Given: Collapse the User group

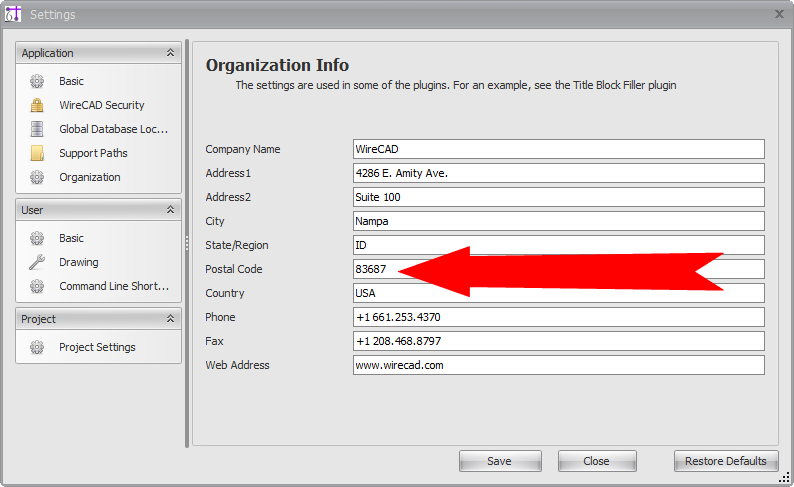Looking at the screenshot, I should pos(171,210).
